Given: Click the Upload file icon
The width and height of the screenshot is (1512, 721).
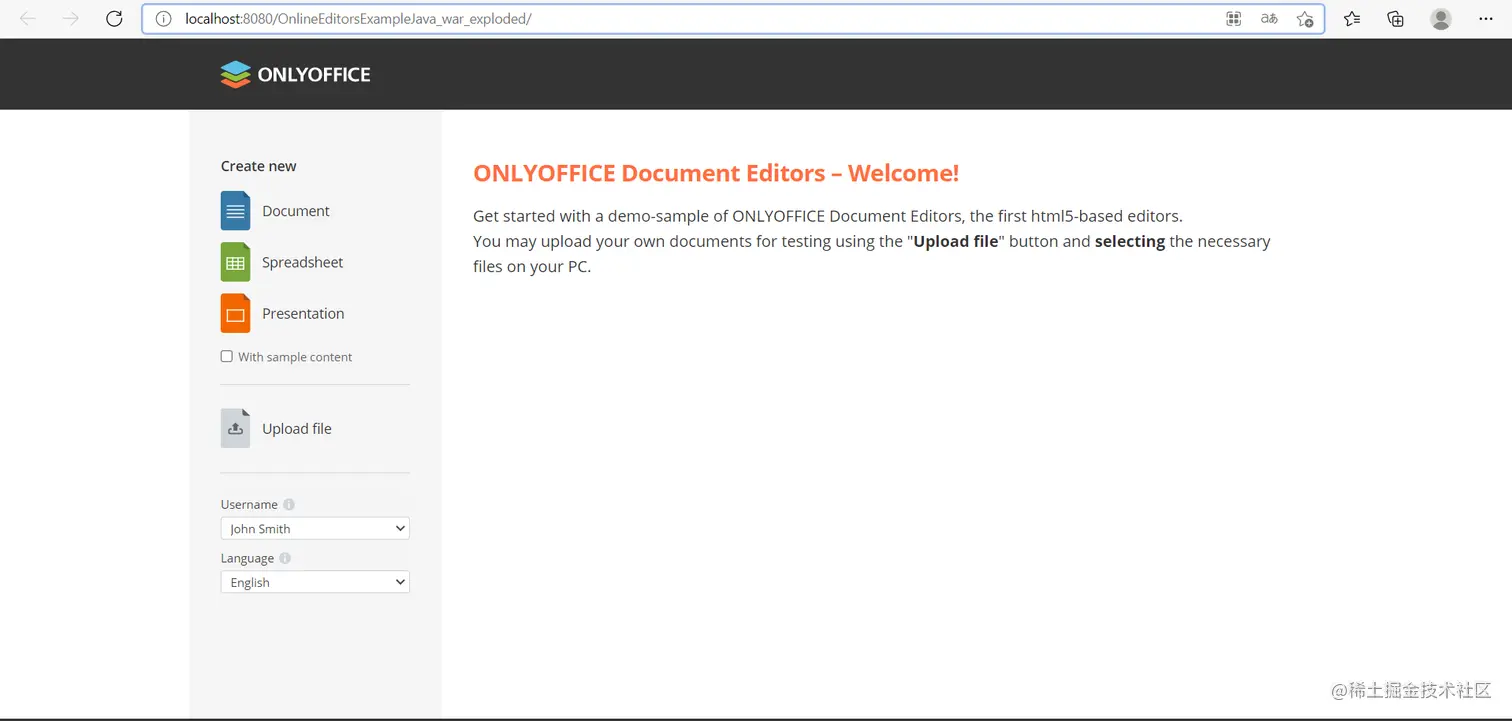Looking at the screenshot, I should 235,428.
